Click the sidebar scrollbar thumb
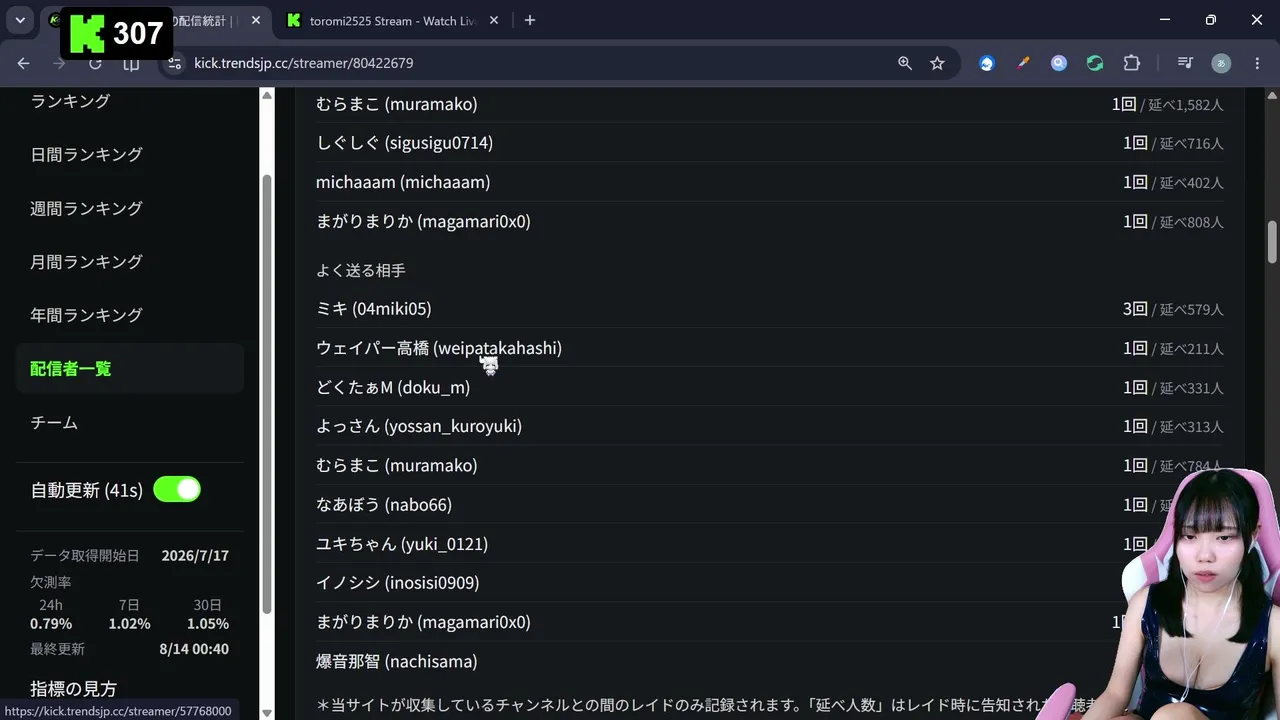1280x720 pixels. (266, 395)
